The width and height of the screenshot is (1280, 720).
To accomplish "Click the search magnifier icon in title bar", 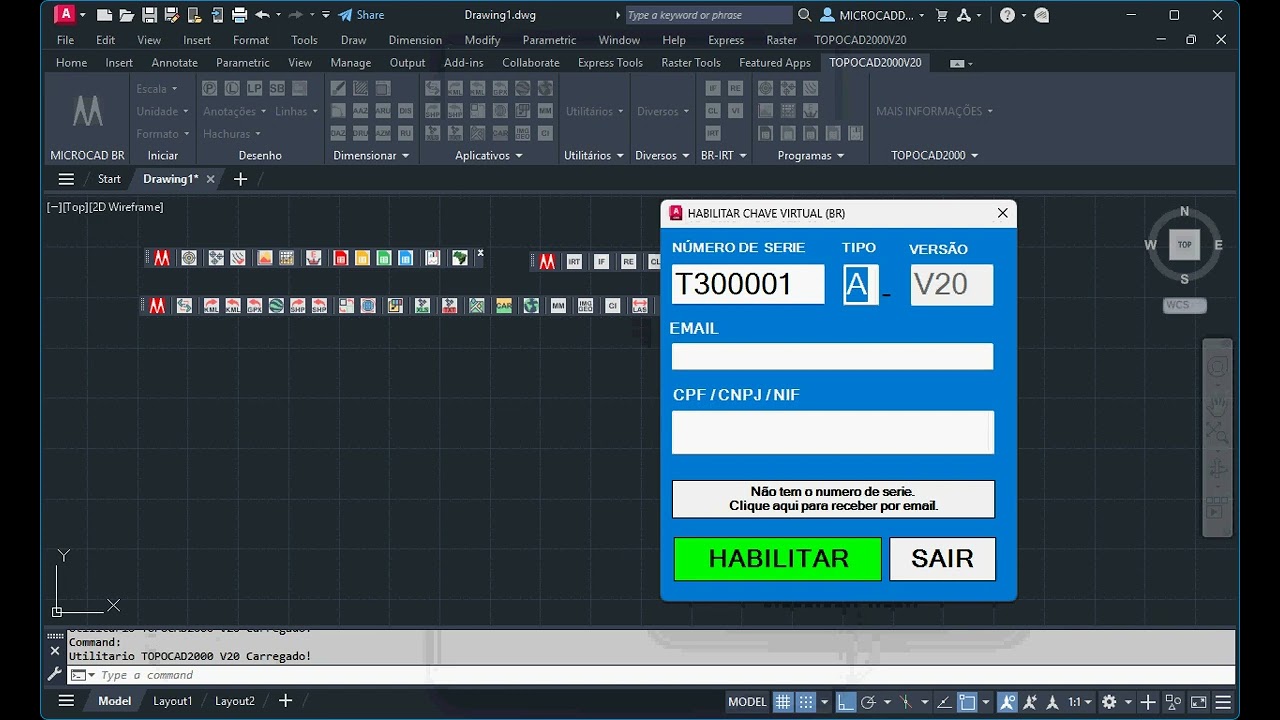I will [x=805, y=15].
